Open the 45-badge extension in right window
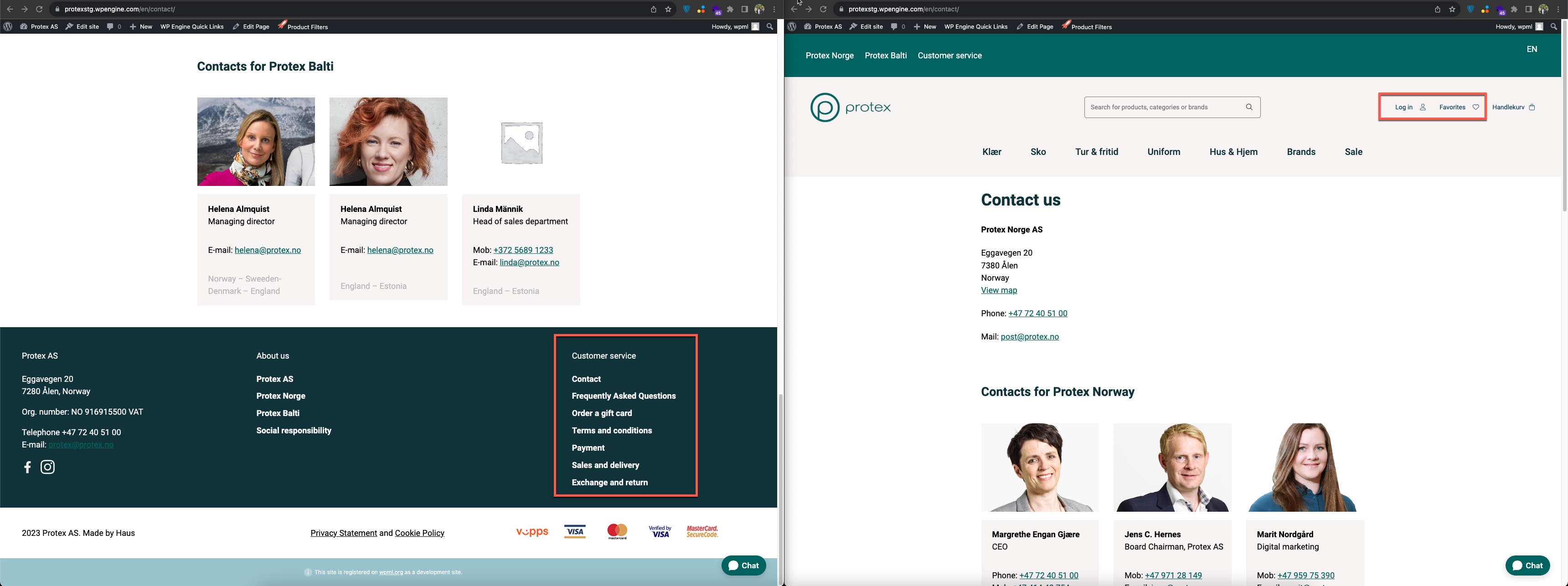Image resolution: width=1568 pixels, height=586 pixels. 1501,10
